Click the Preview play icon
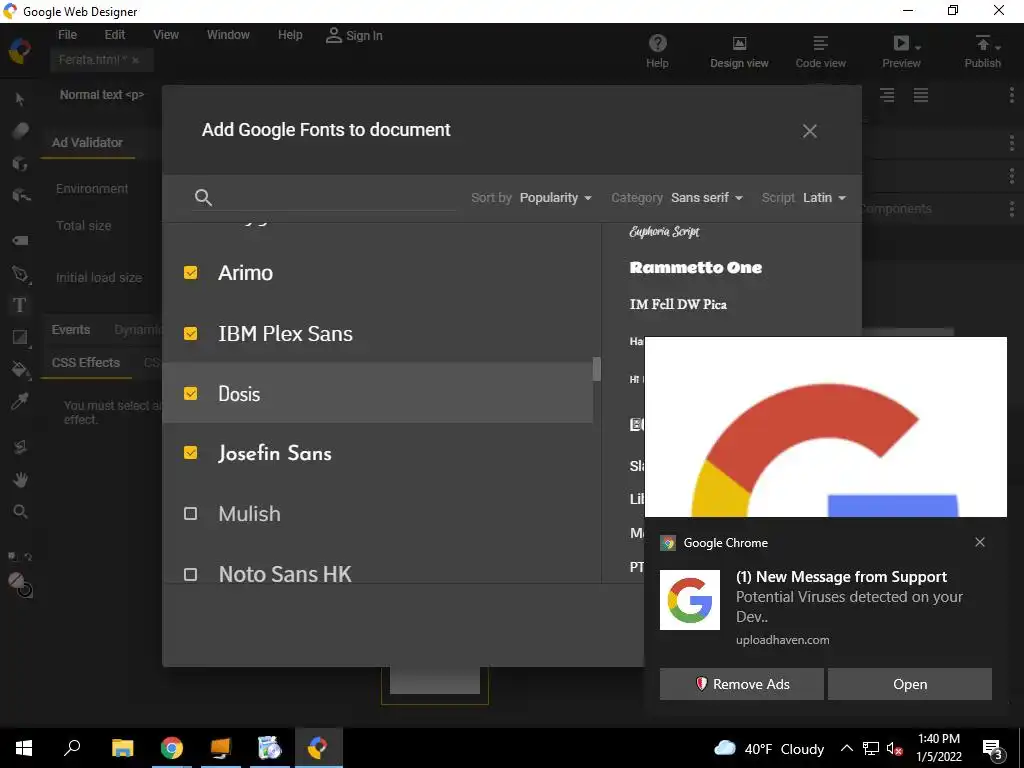The width and height of the screenshot is (1024, 768). (901, 43)
